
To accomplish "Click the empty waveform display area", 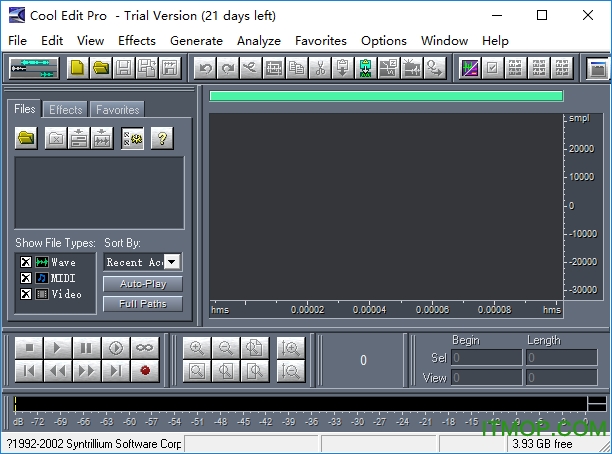I will point(386,207).
